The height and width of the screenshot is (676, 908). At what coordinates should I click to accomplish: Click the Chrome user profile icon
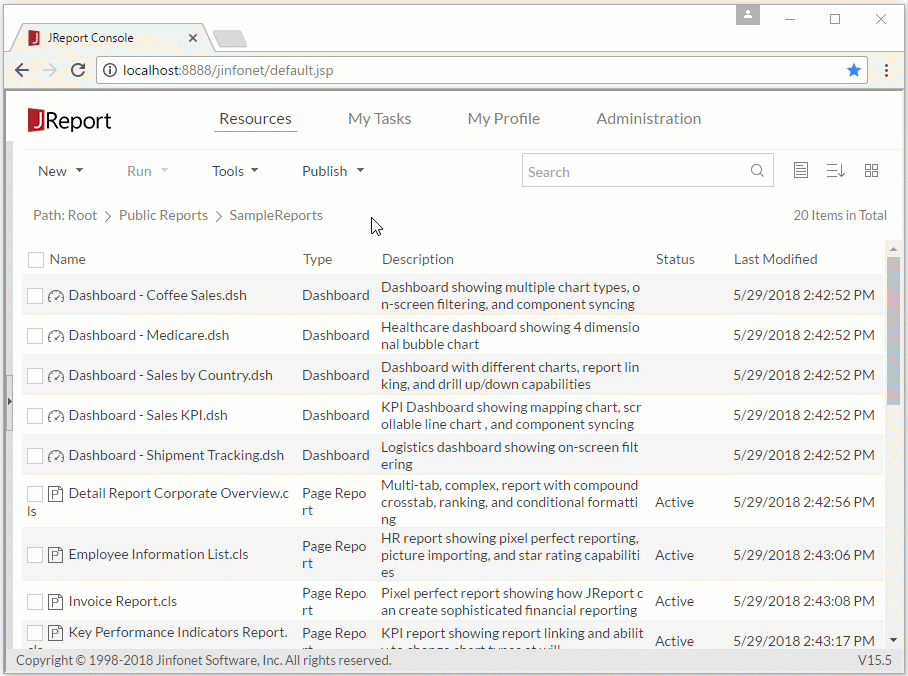(748, 16)
